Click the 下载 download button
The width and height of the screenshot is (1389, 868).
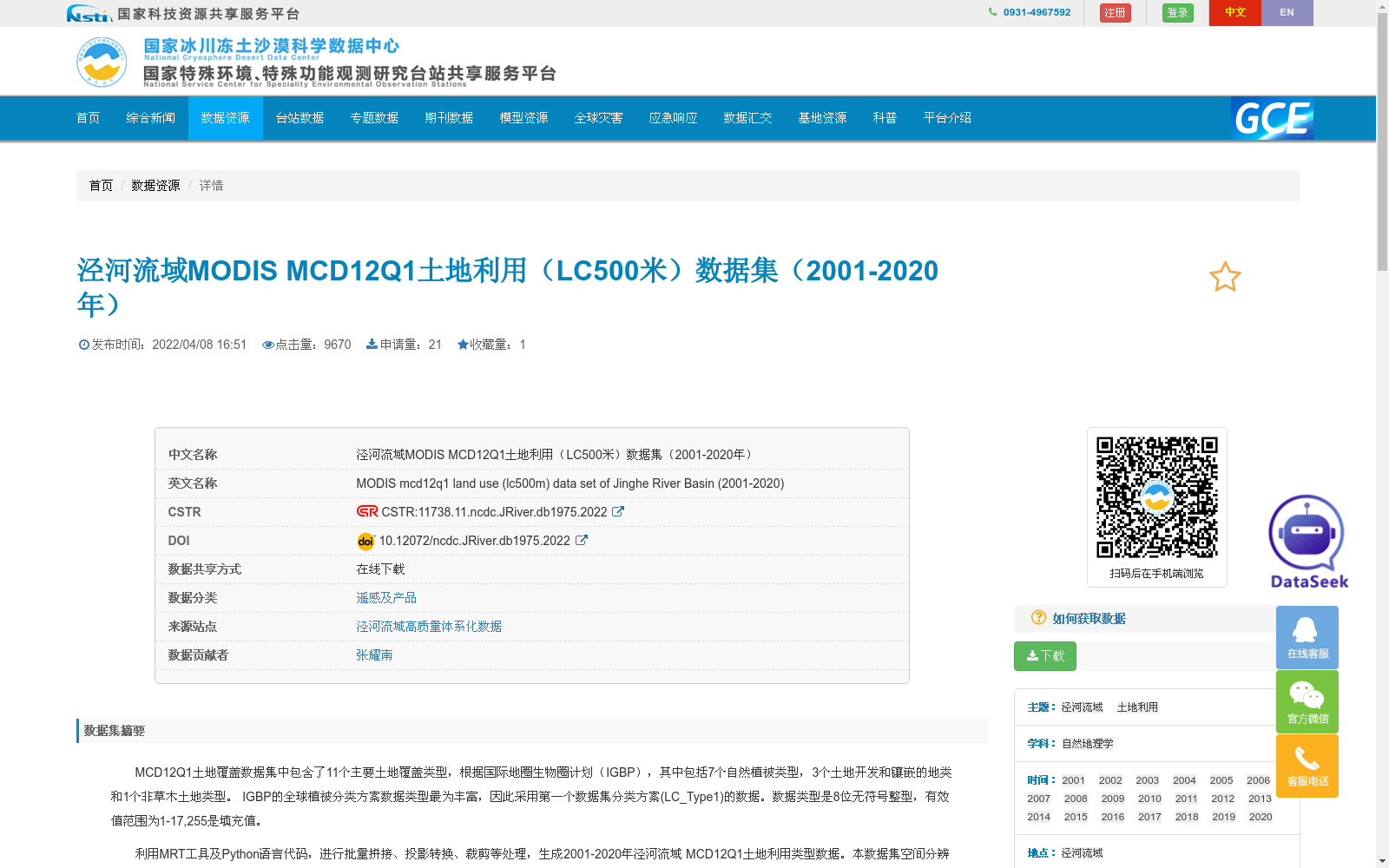coord(1045,656)
